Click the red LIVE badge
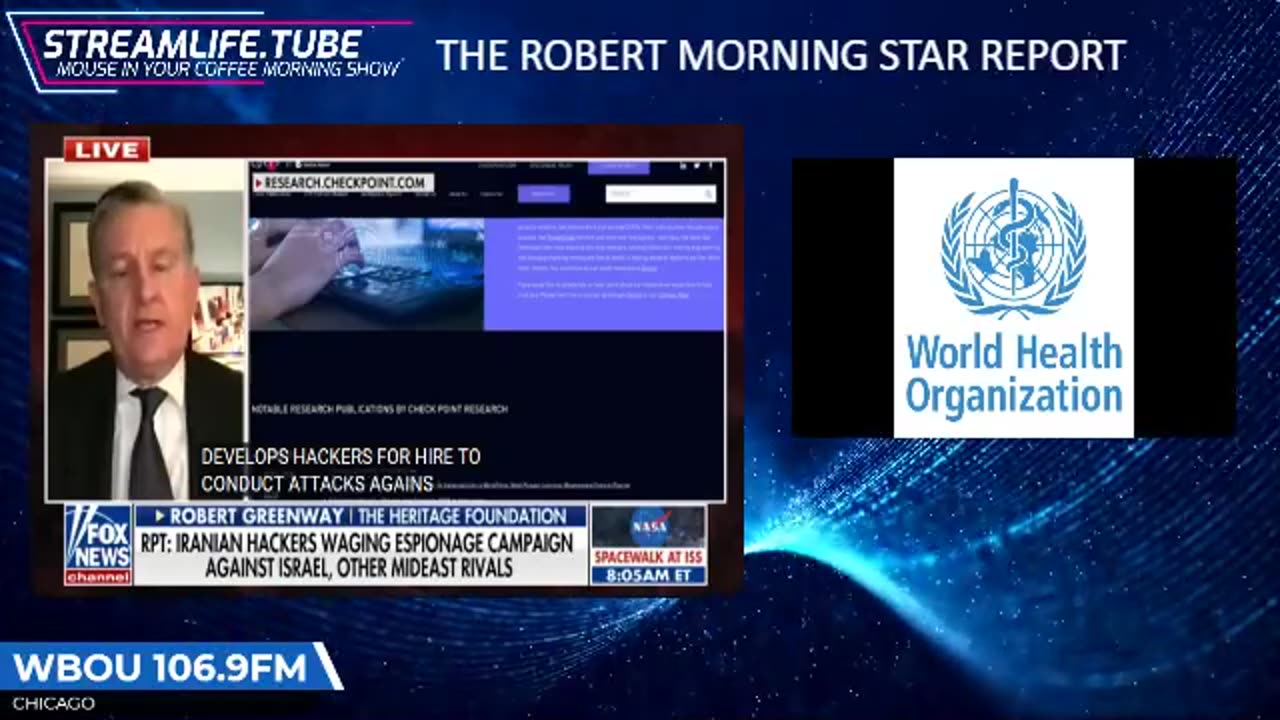The width and height of the screenshot is (1280, 720). pyautogui.click(x=106, y=150)
